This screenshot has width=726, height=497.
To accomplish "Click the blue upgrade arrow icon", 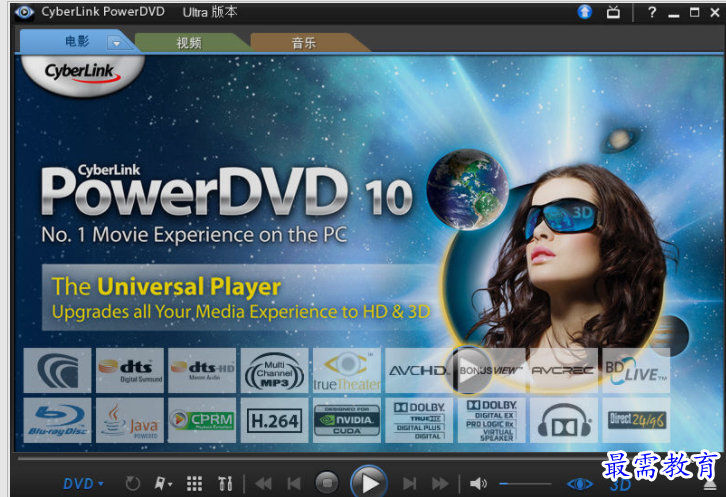I will pos(585,12).
